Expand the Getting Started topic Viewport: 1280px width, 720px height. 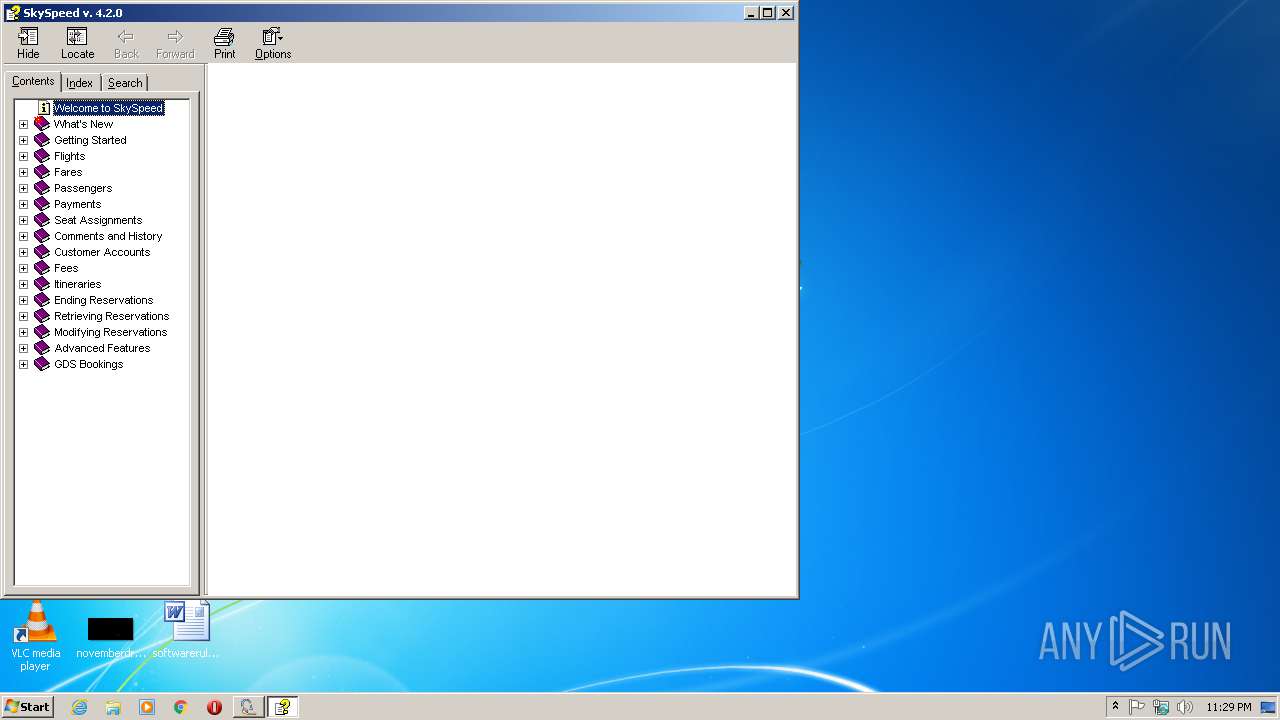coord(23,140)
